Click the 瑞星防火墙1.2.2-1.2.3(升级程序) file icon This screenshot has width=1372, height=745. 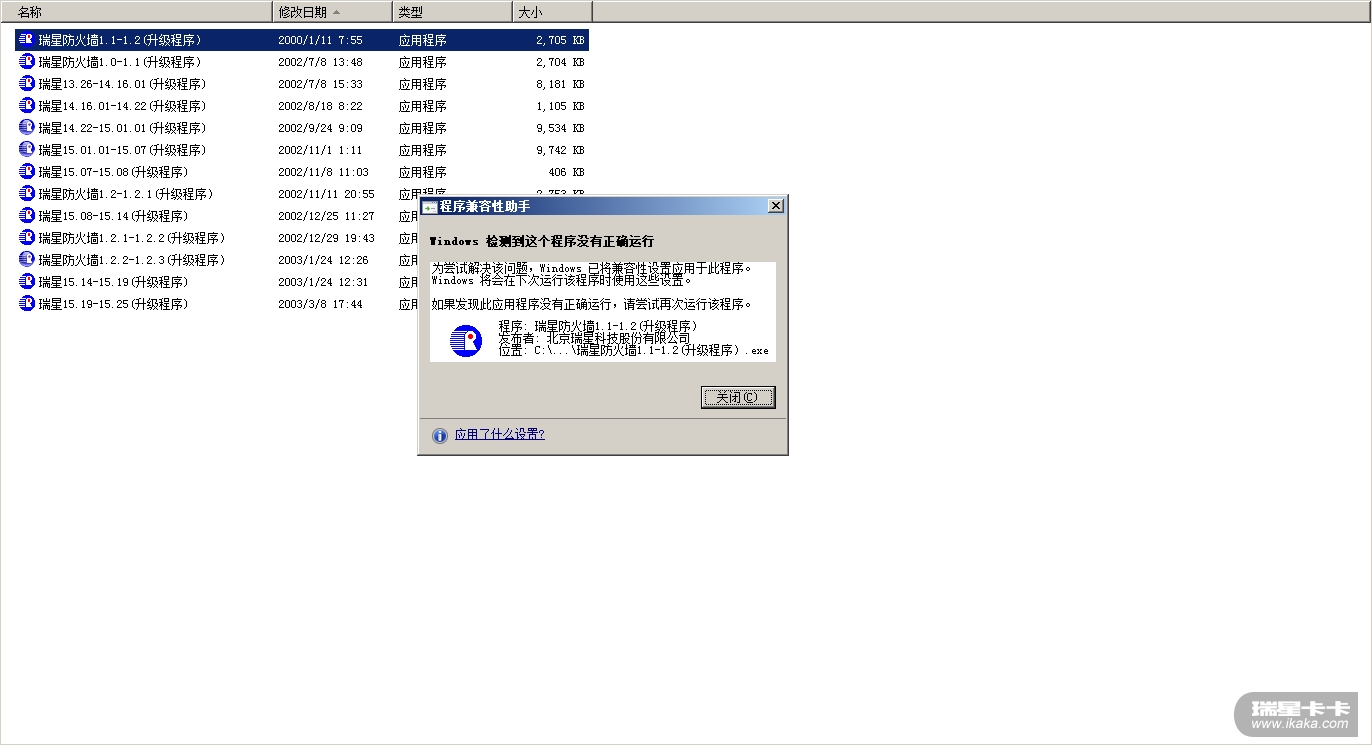point(27,260)
